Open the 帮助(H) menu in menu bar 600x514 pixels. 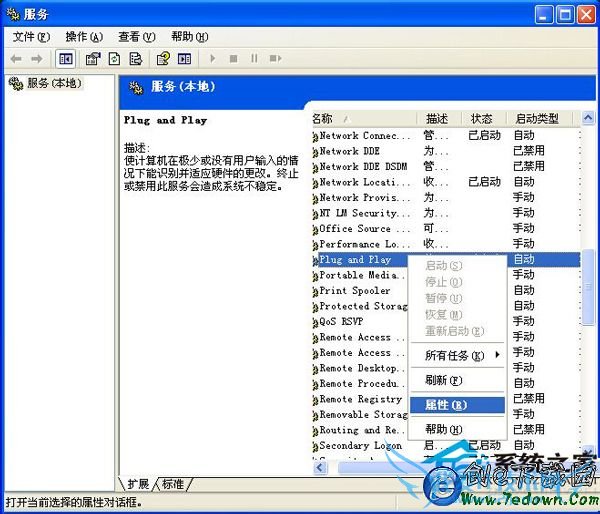189,37
